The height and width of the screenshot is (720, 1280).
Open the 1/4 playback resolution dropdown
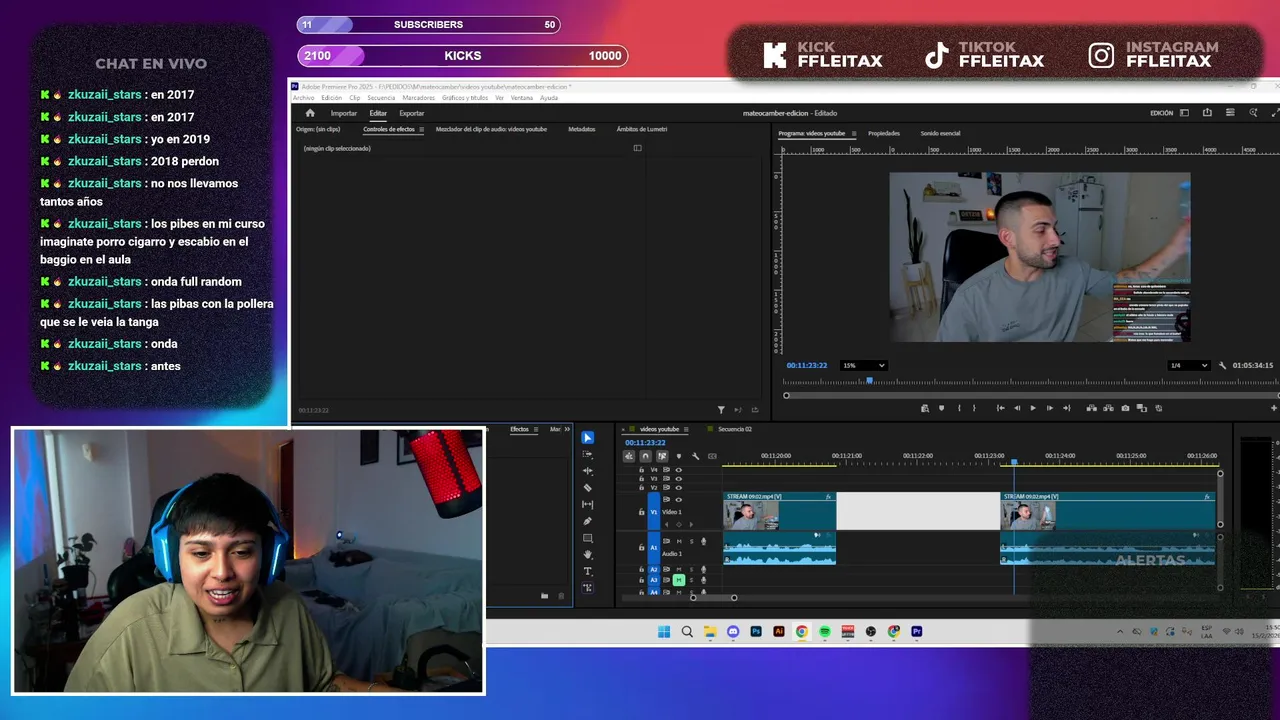[x=1189, y=365]
